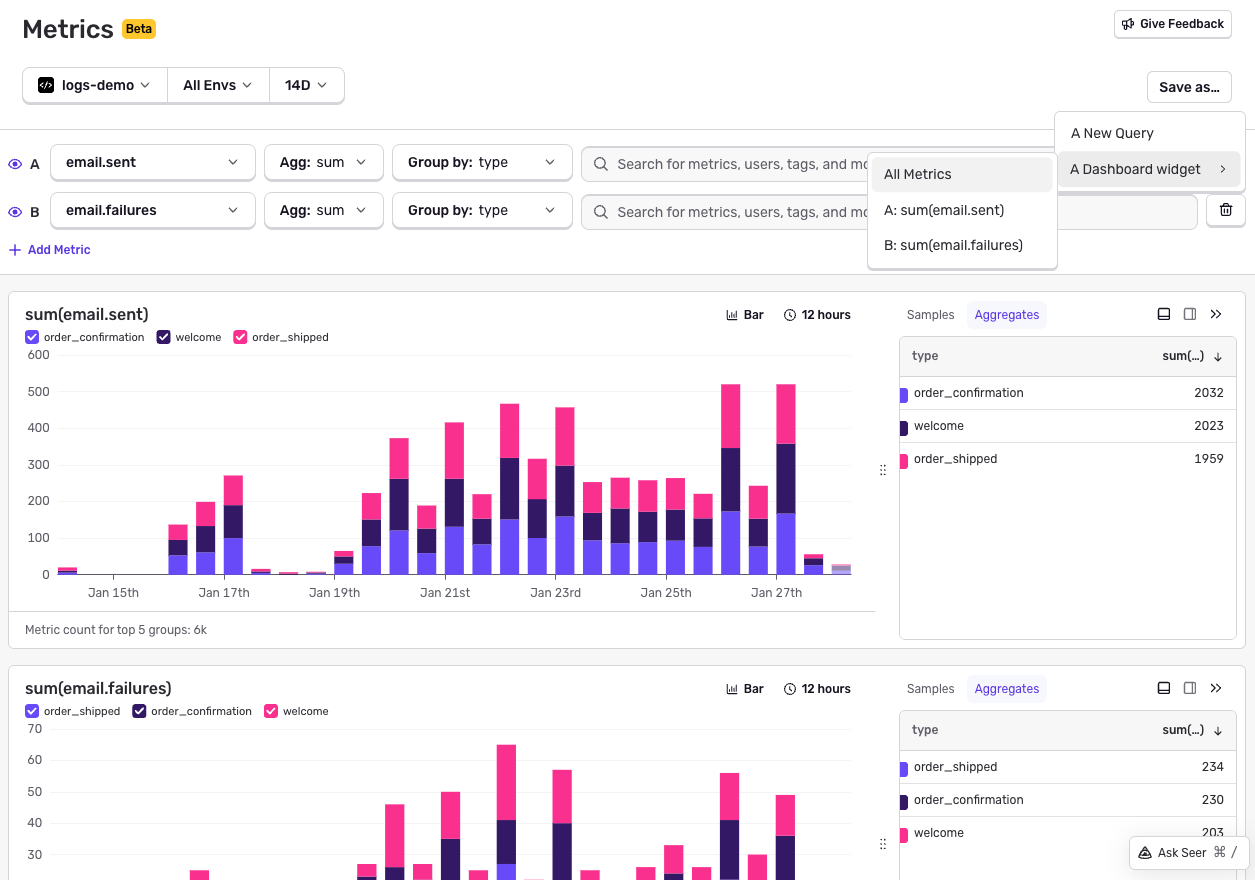
Task: Toggle visibility eye for query A
Action: (15, 164)
